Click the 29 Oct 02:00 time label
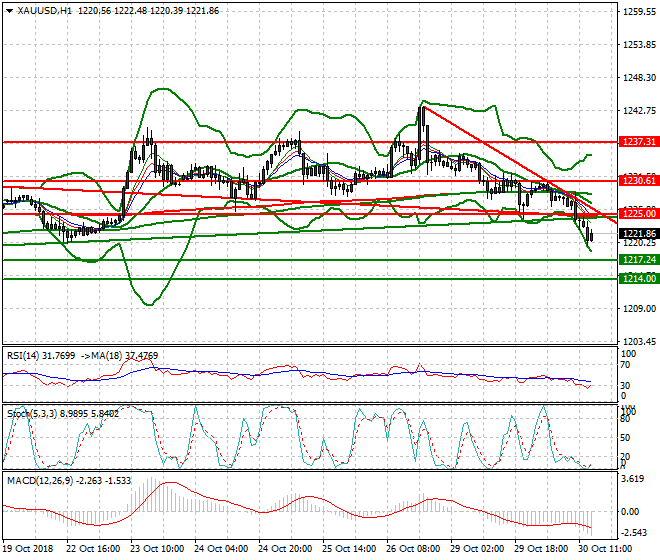Screen dimensions: 660x560 click(x=477, y=549)
